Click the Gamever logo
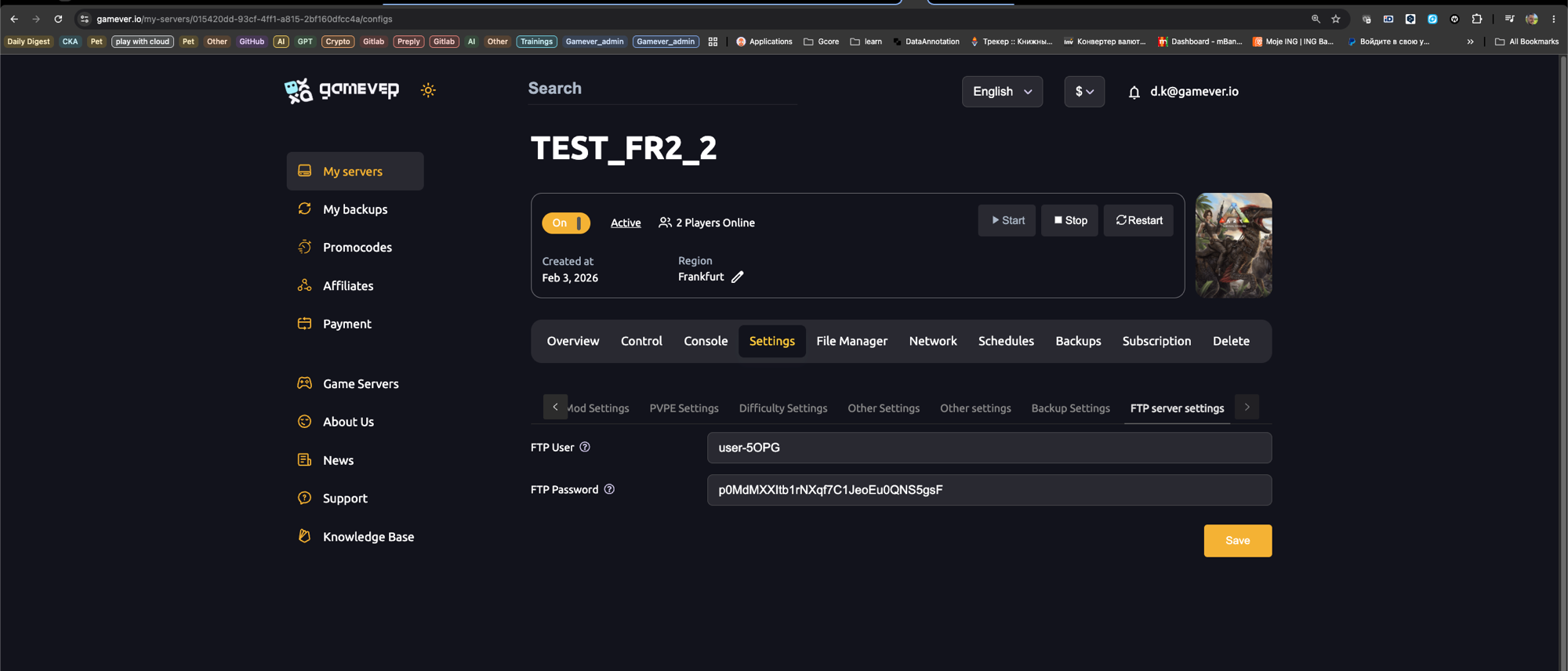 pyautogui.click(x=342, y=90)
